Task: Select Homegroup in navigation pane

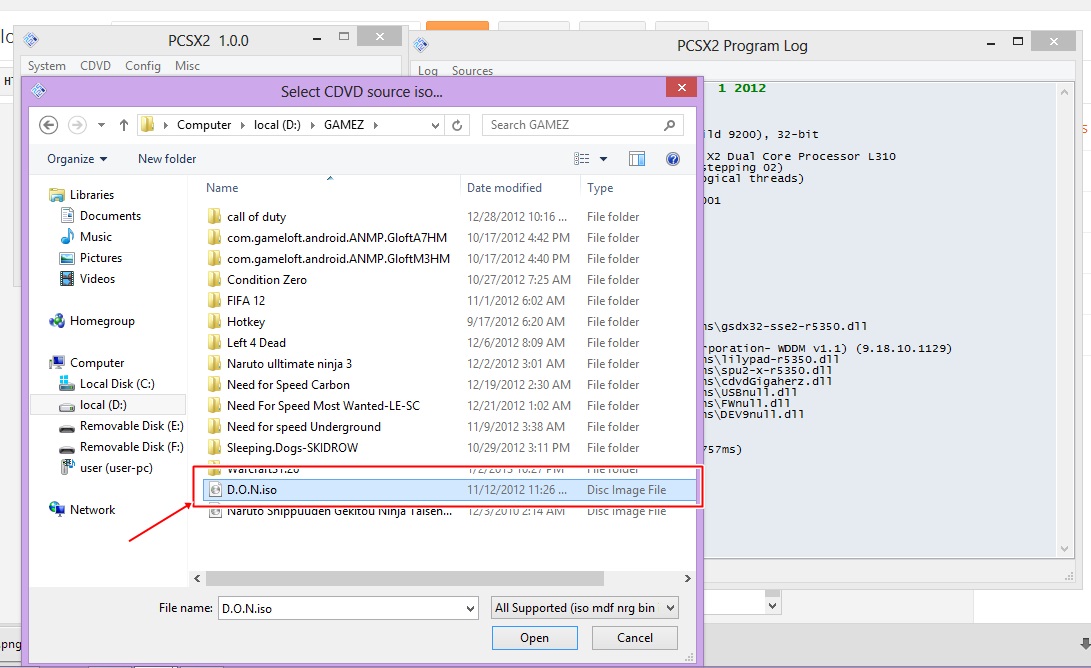Action: click(91, 321)
